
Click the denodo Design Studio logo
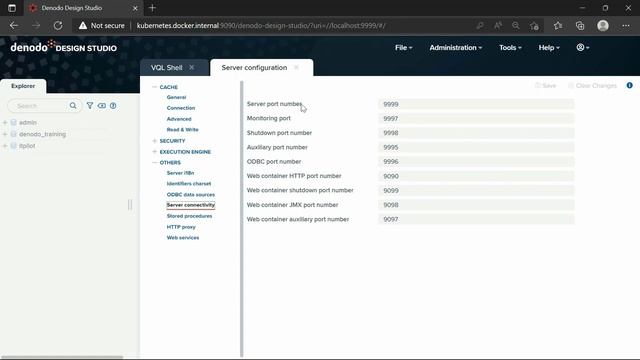tap(64, 47)
